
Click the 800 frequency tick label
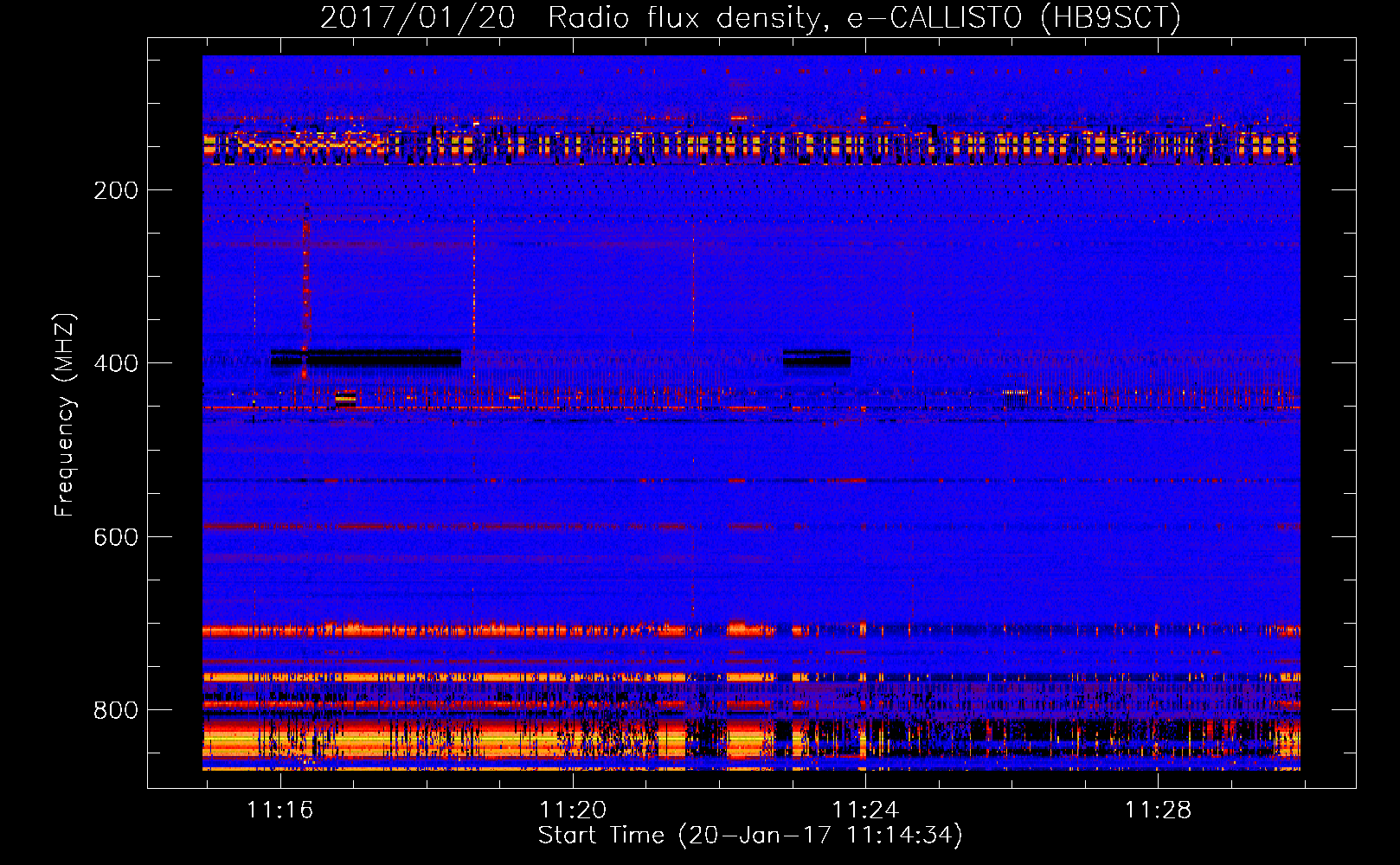[116, 710]
